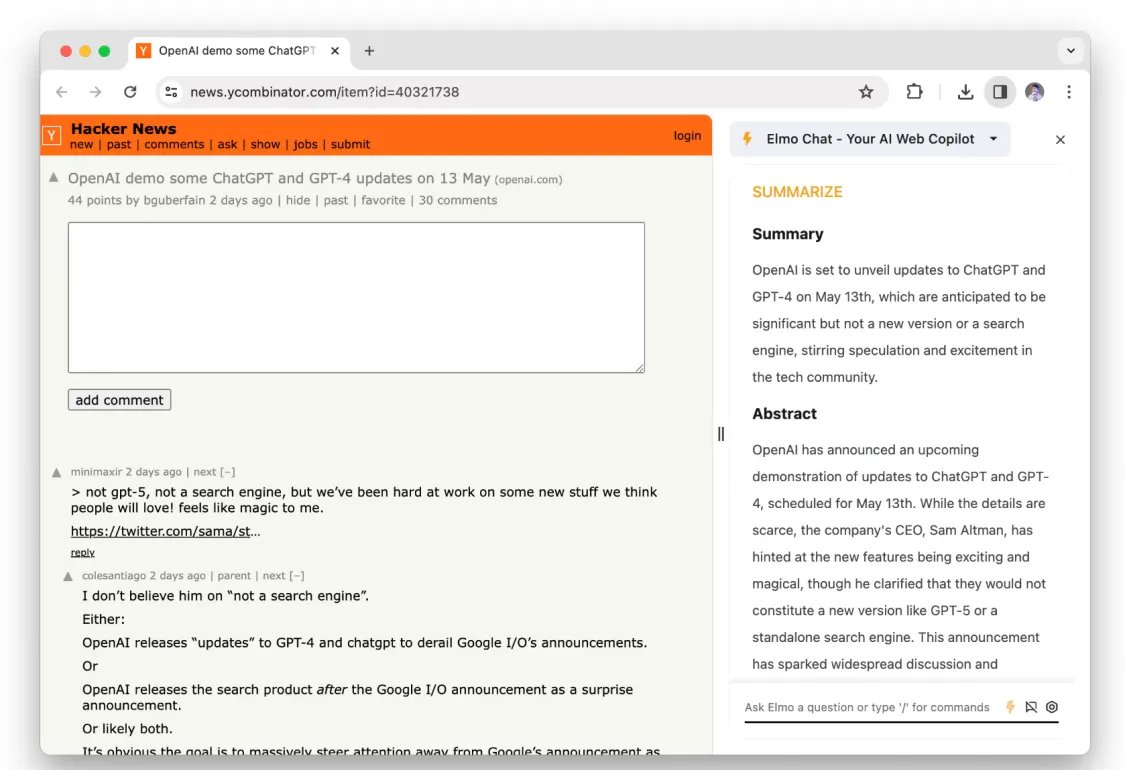Click 'parent' on colesantiago's comment

(234, 576)
